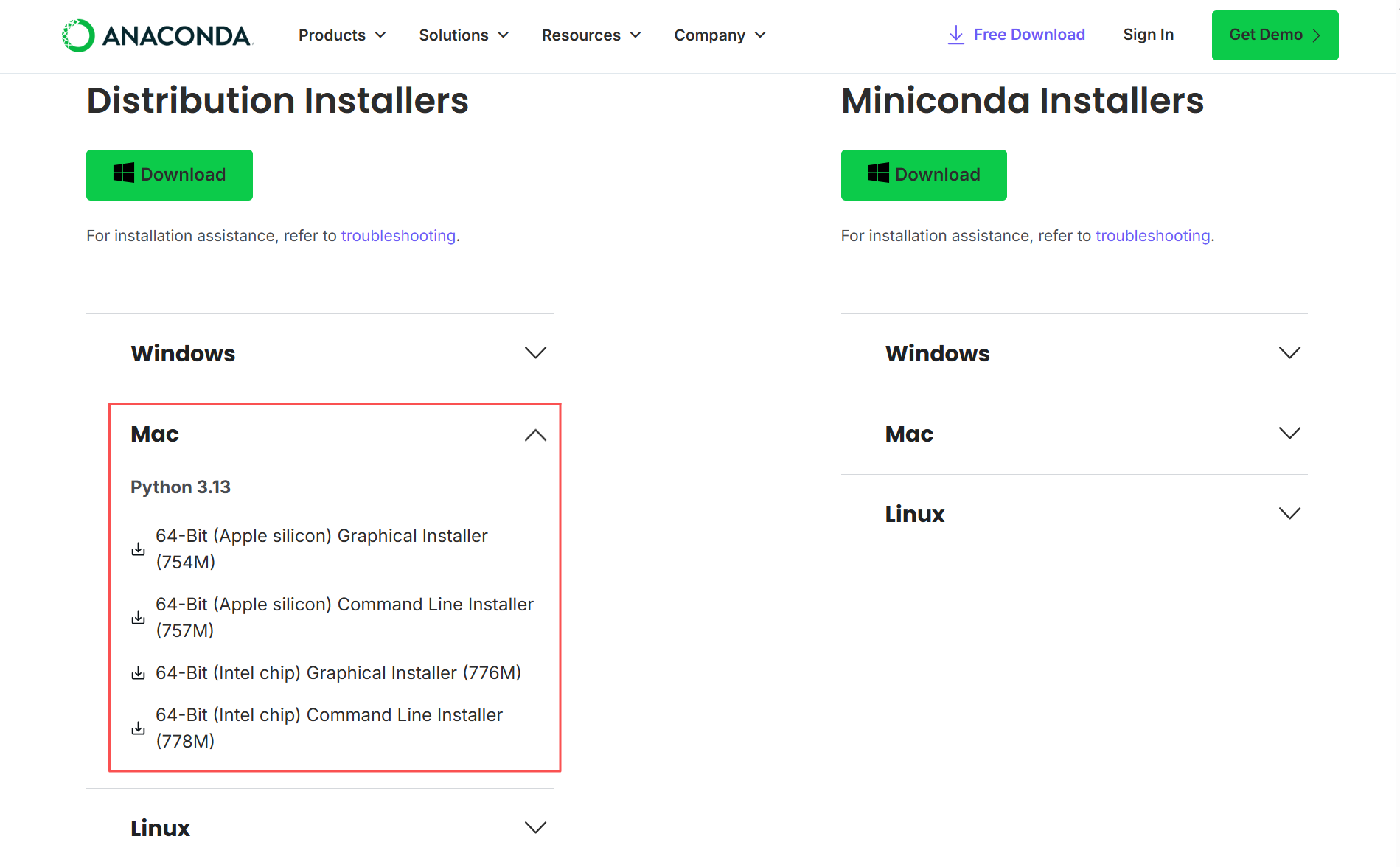Expand Windows section under Distribution Installers
This screenshot has height=867, width=1400.
320,354
